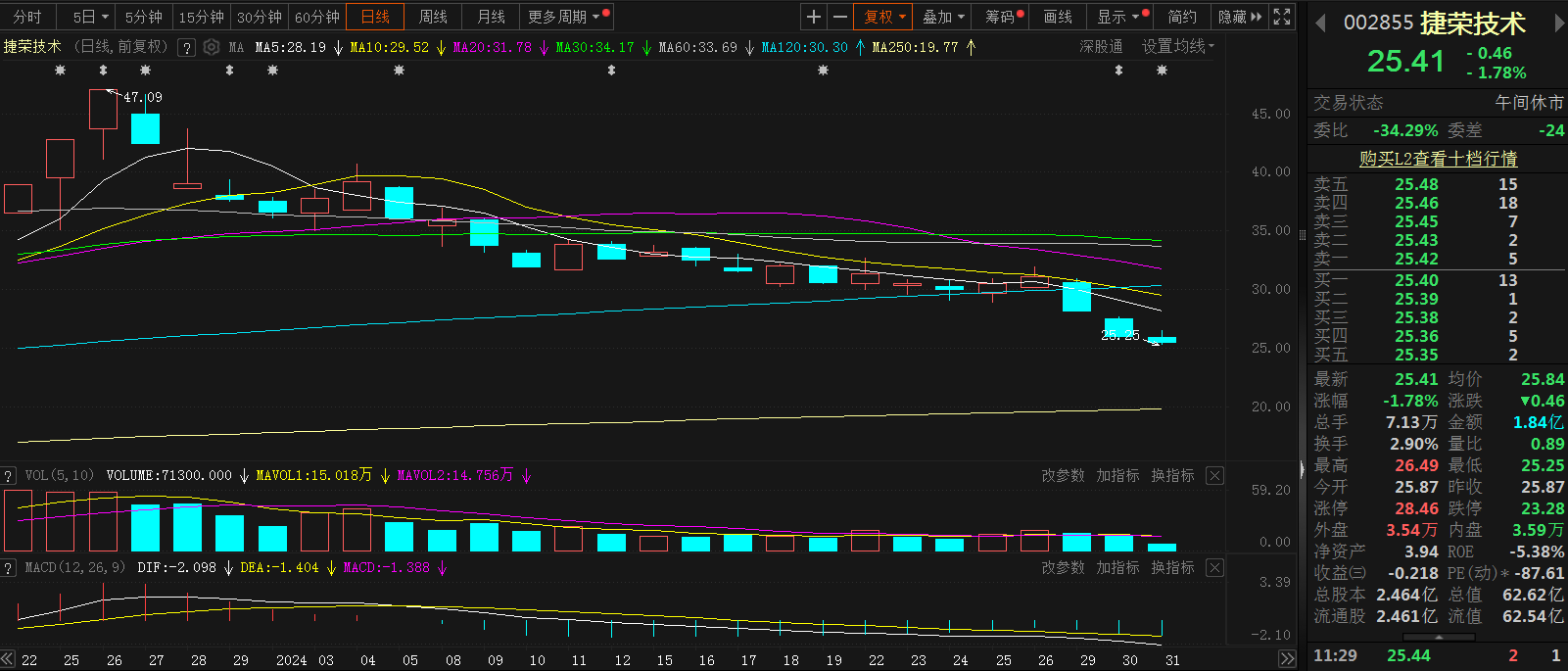The height and width of the screenshot is (671, 1568).
Task: Close the VOL indicator panel
Action: (x=1214, y=476)
